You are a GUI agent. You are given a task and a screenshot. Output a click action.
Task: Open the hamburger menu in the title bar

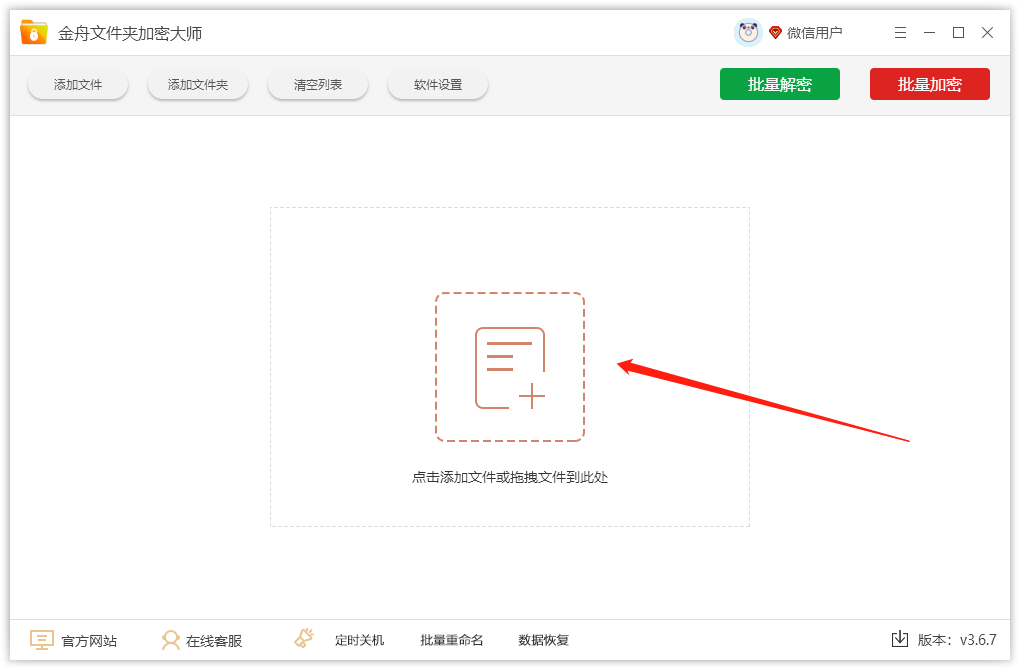pos(899,32)
